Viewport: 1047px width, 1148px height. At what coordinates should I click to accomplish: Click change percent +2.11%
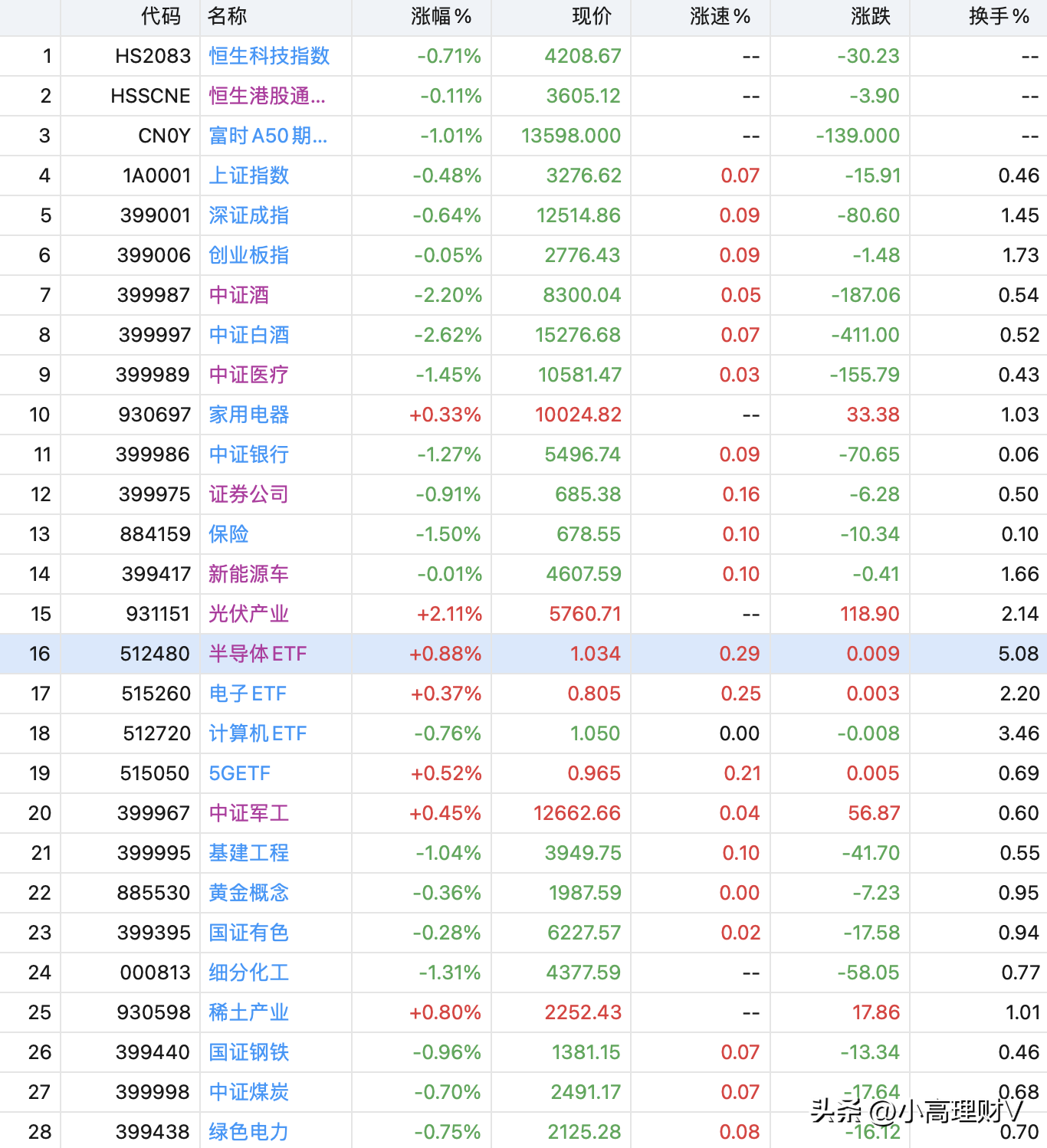pyautogui.click(x=449, y=614)
